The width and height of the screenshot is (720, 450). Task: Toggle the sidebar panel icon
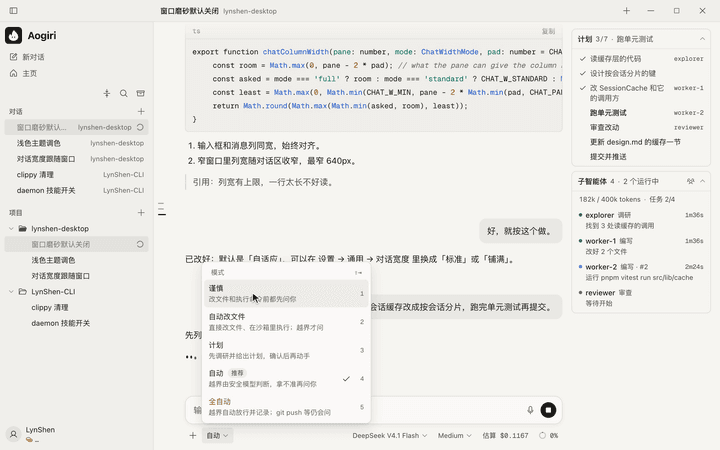click(x=13, y=11)
